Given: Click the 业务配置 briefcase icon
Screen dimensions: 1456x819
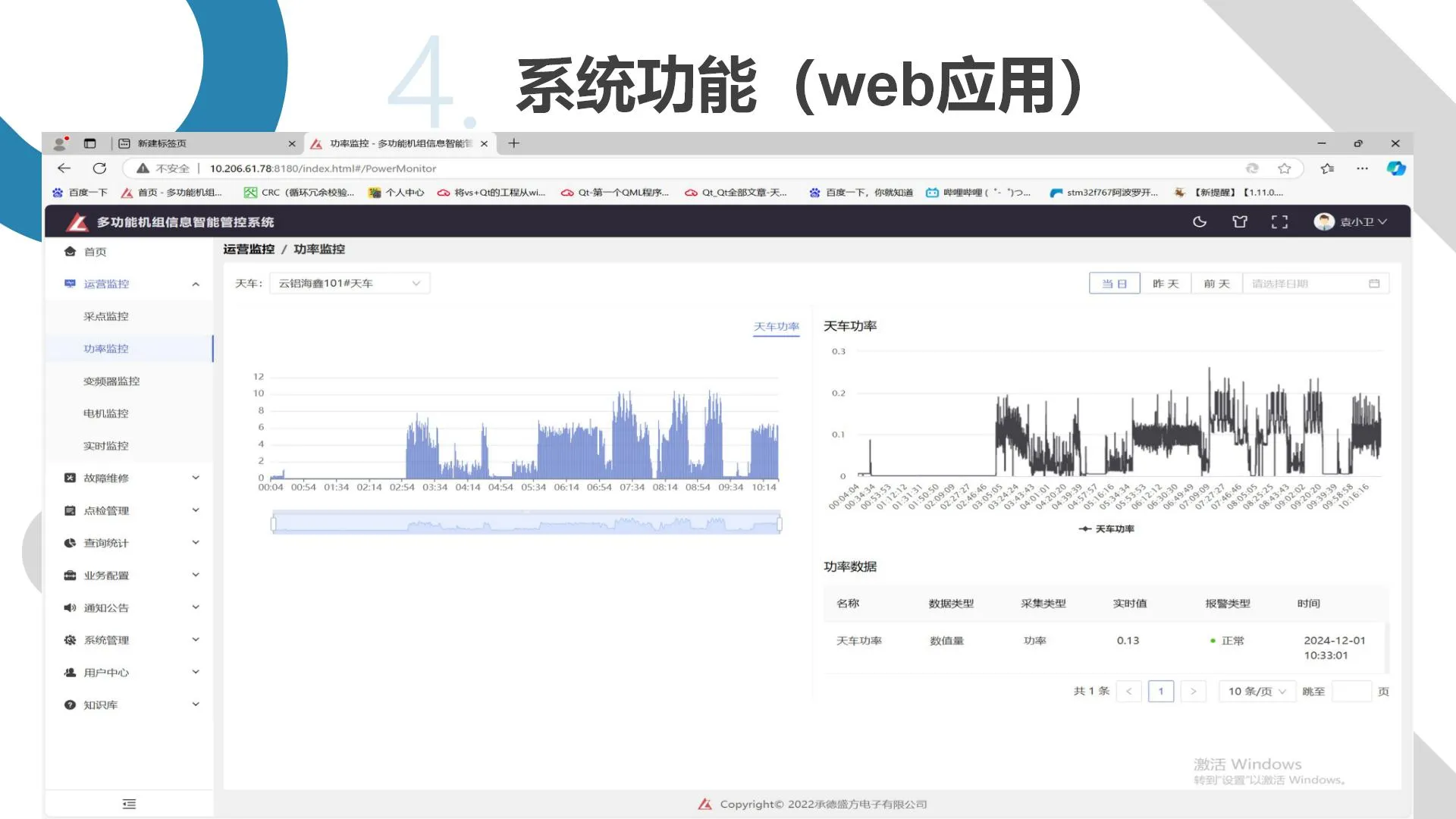Looking at the screenshot, I should (x=70, y=575).
